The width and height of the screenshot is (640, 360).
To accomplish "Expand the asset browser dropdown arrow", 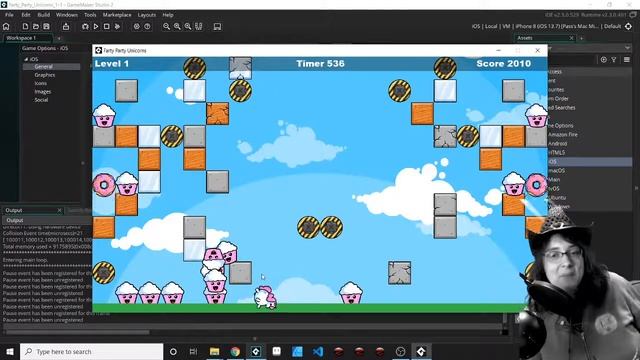I will (x=627, y=48).
